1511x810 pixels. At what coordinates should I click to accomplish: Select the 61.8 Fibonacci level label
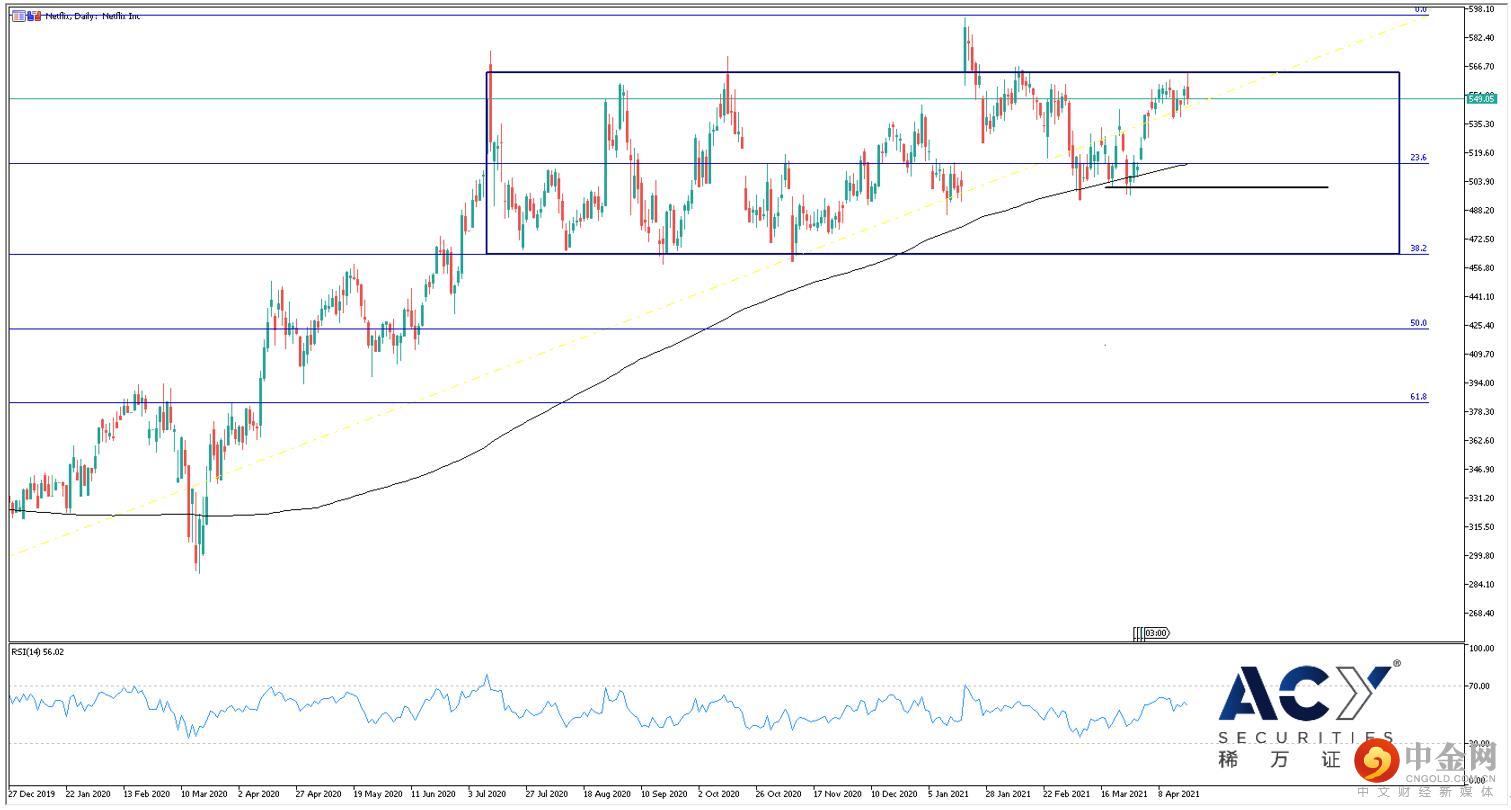tap(1418, 397)
